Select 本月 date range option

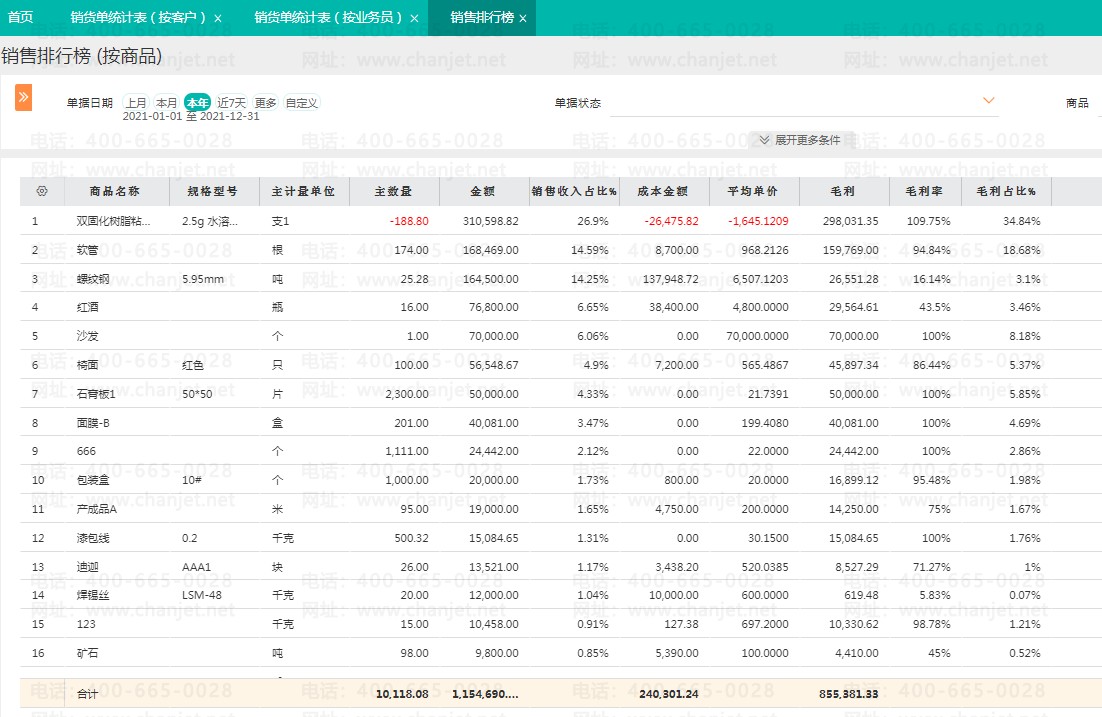pyautogui.click(x=167, y=103)
